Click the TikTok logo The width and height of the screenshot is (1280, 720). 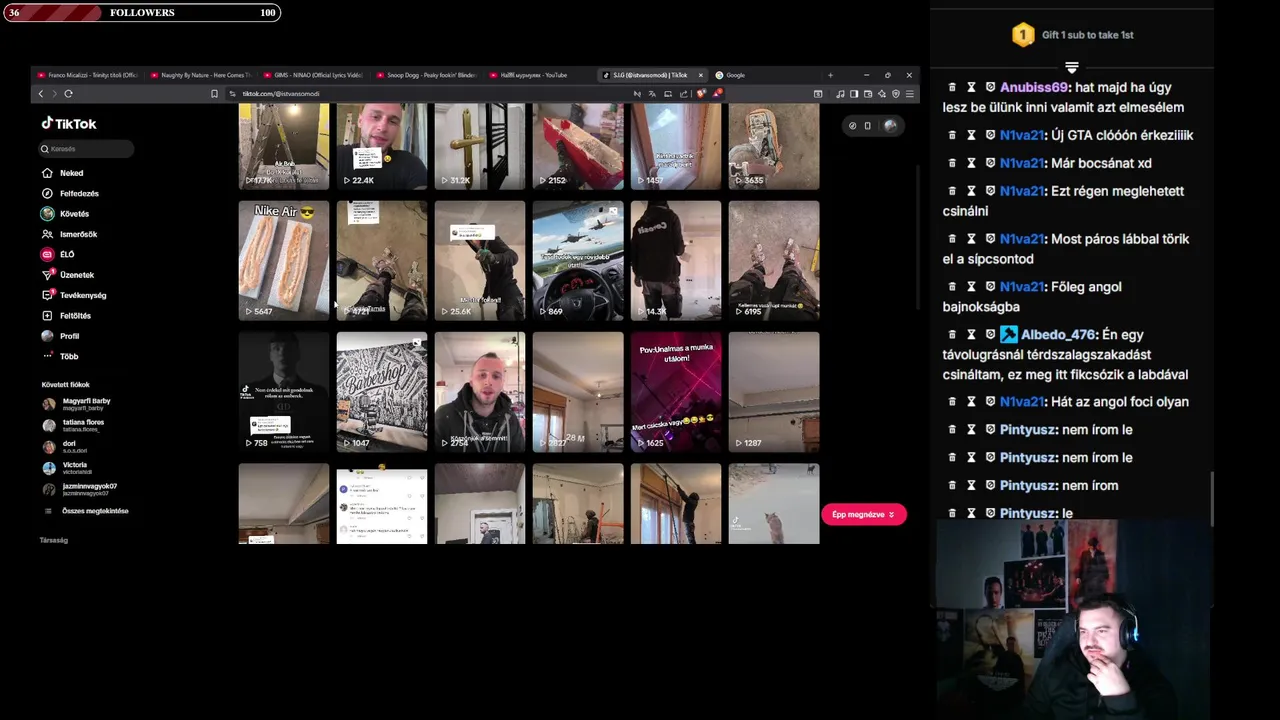click(69, 124)
